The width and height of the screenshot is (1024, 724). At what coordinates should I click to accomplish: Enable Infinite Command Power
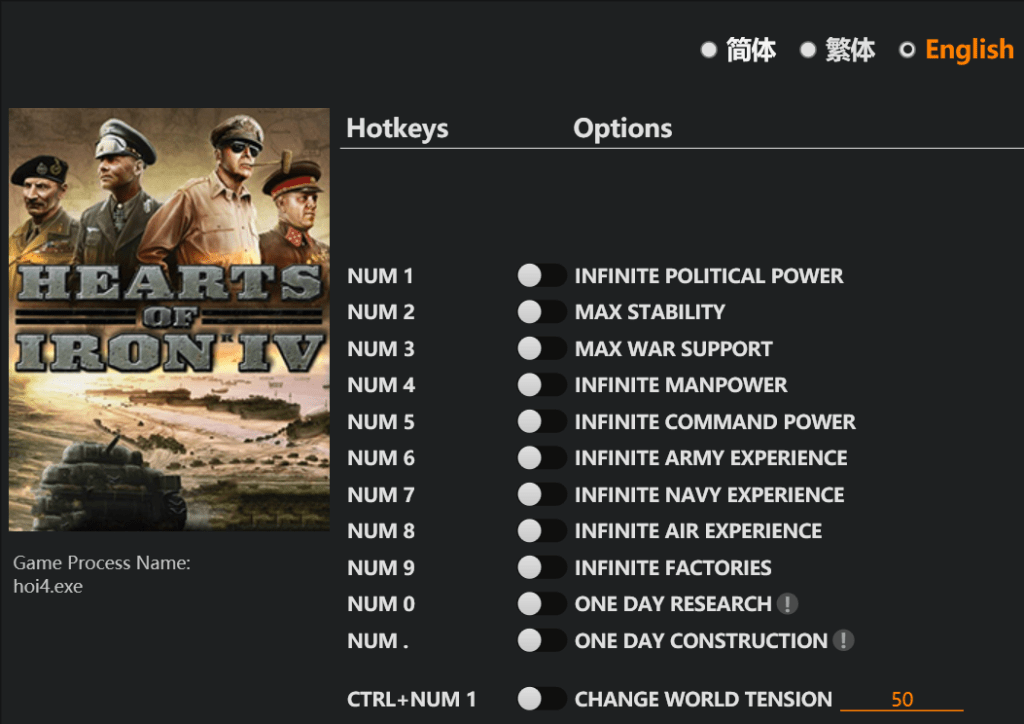coord(542,421)
